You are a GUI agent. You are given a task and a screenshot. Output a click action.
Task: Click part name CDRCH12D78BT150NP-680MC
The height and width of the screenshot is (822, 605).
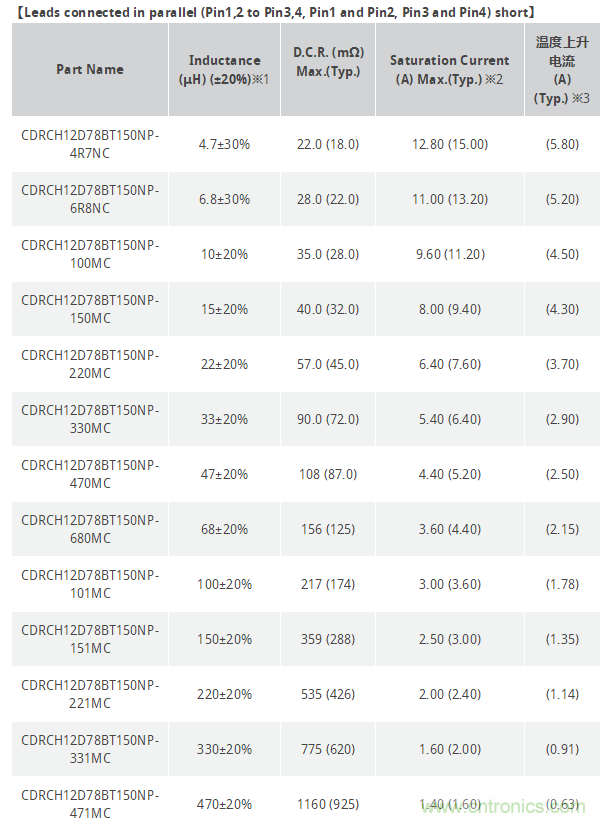(90, 529)
